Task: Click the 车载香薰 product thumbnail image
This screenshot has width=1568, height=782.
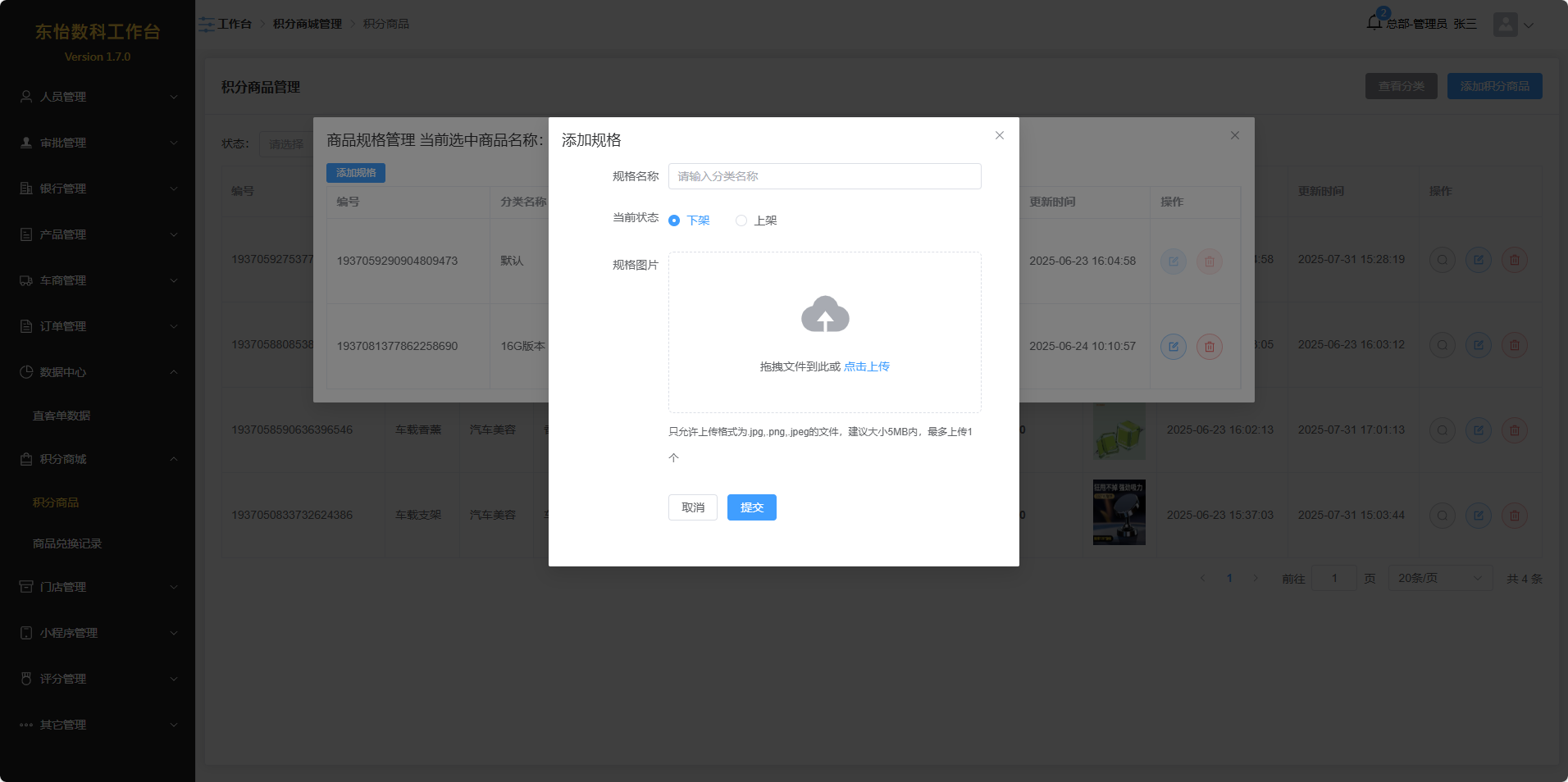Action: click(1119, 431)
